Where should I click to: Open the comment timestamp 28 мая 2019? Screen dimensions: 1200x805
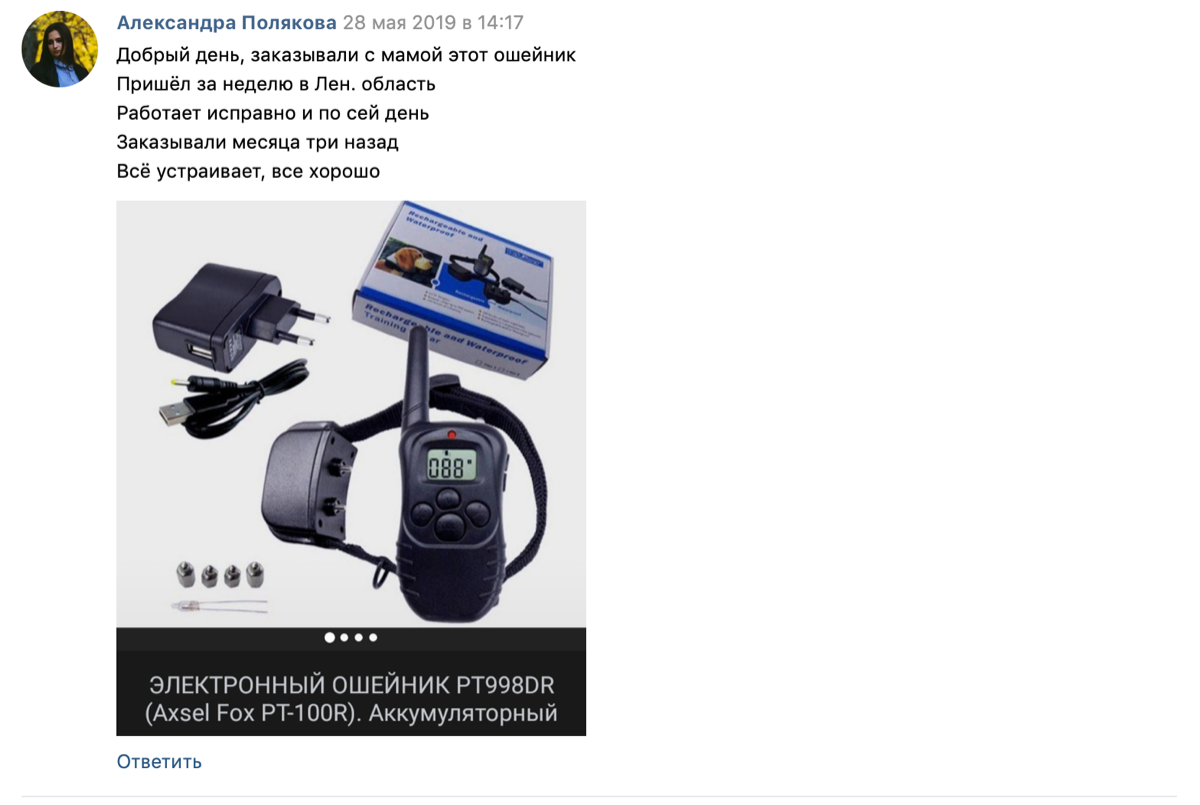click(434, 22)
